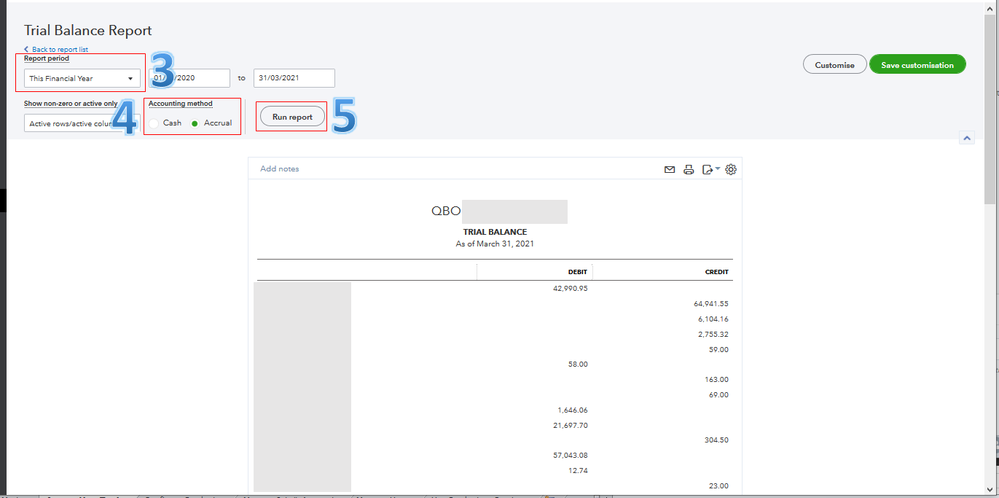Edit the end date field 31/03/2021

(x=294, y=78)
